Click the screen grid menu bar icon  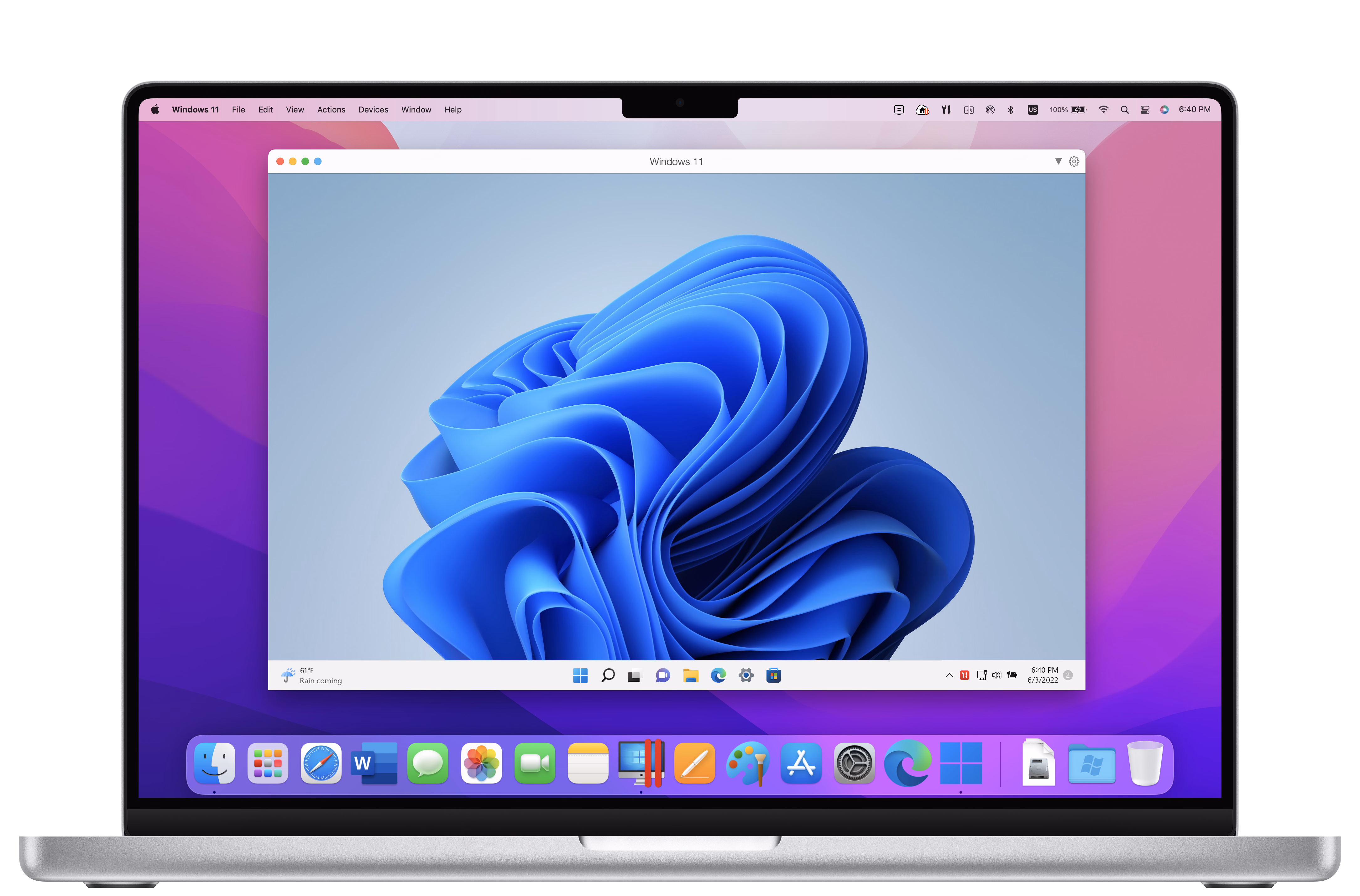pos(899,110)
